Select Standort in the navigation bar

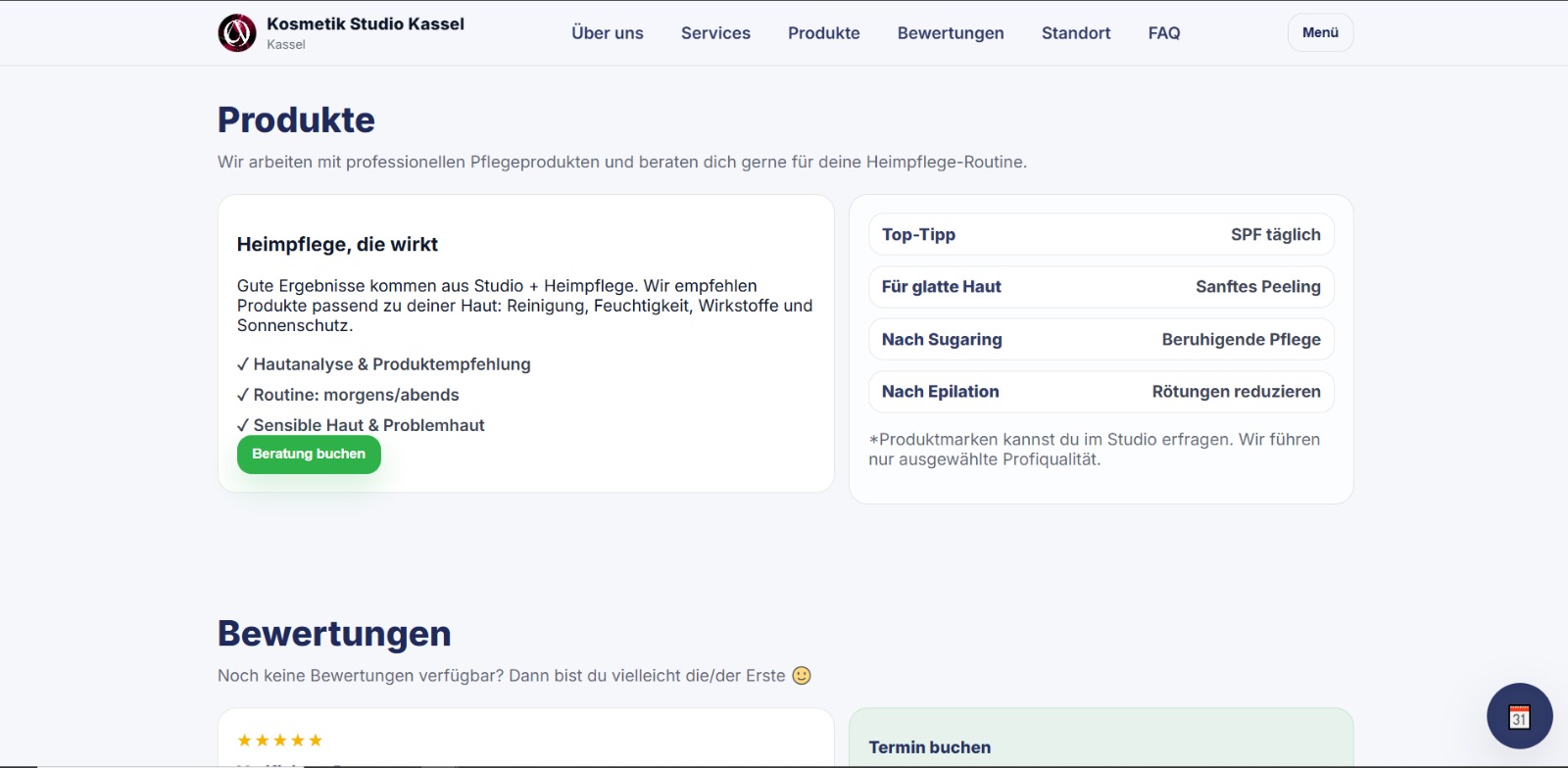1076,33
